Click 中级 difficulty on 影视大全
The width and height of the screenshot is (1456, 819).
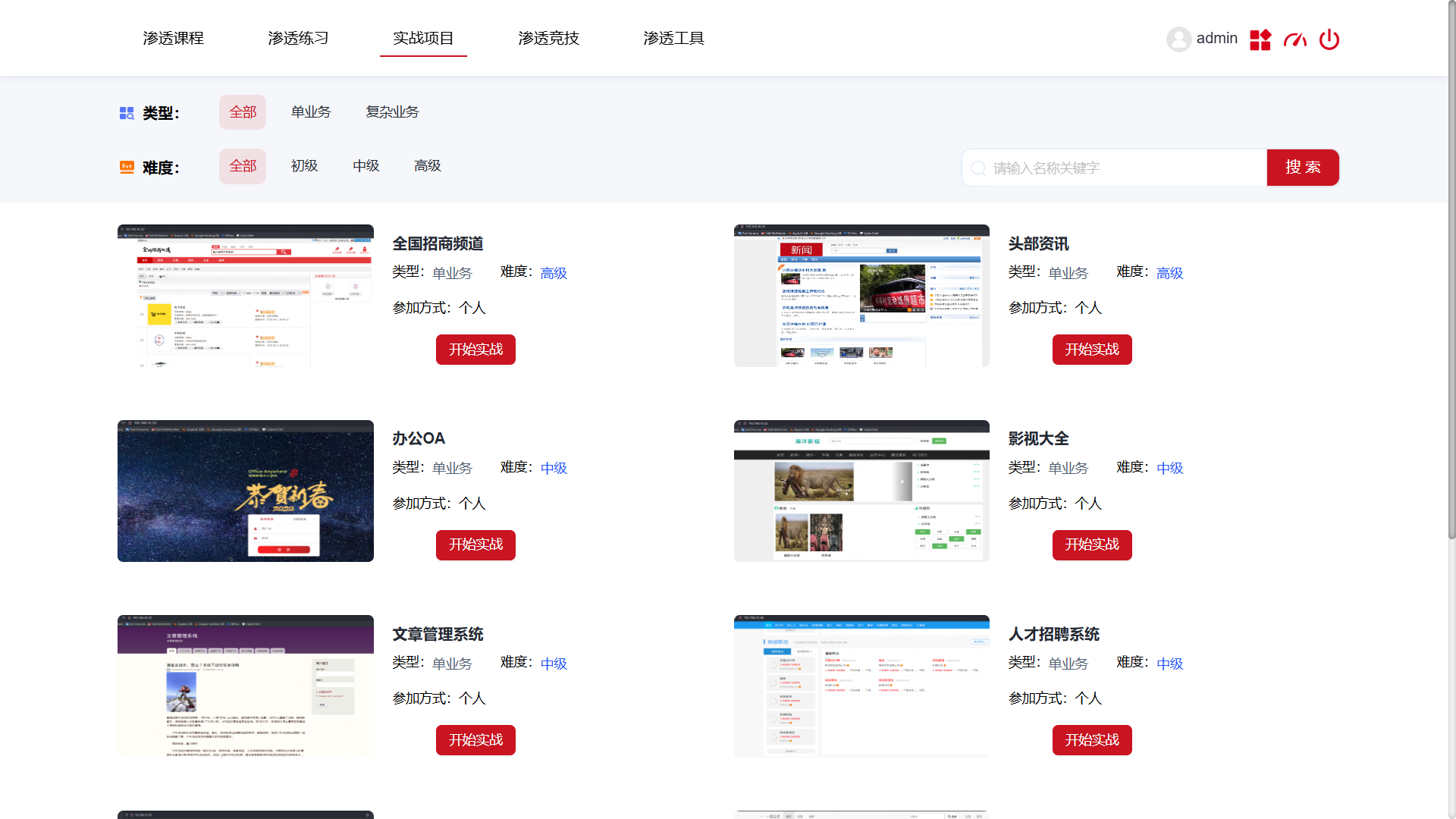(x=1169, y=468)
